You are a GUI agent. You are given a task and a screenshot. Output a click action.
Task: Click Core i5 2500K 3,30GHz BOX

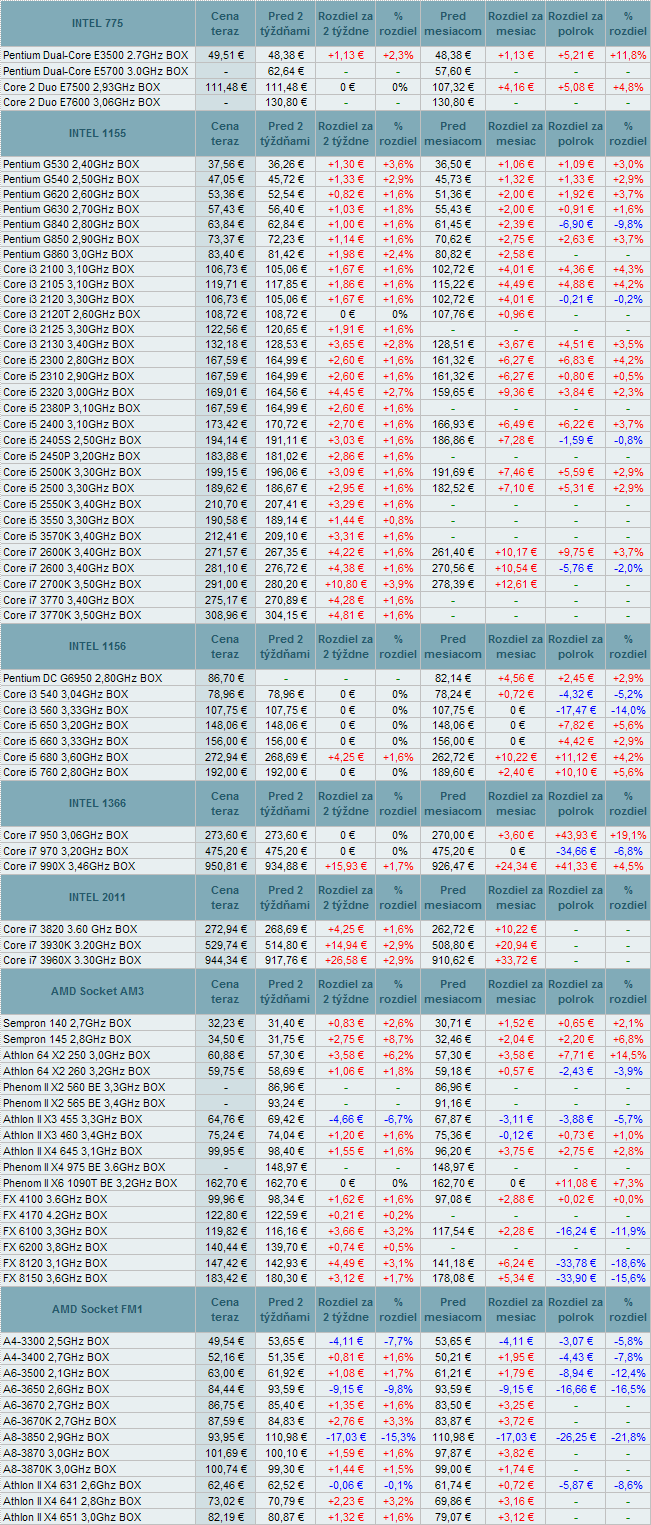click(x=72, y=471)
